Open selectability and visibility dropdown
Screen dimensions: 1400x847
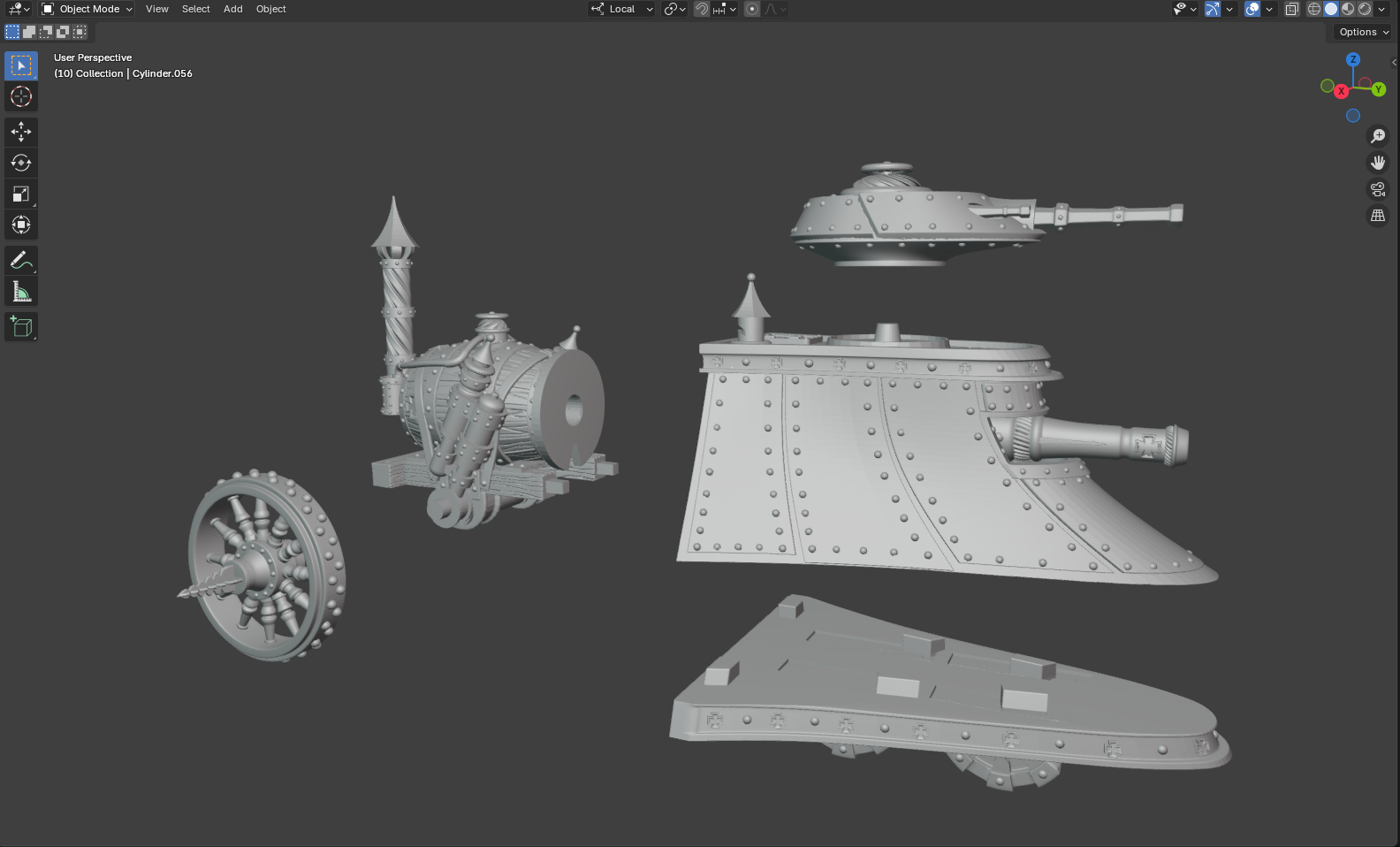click(x=1184, y=9)
